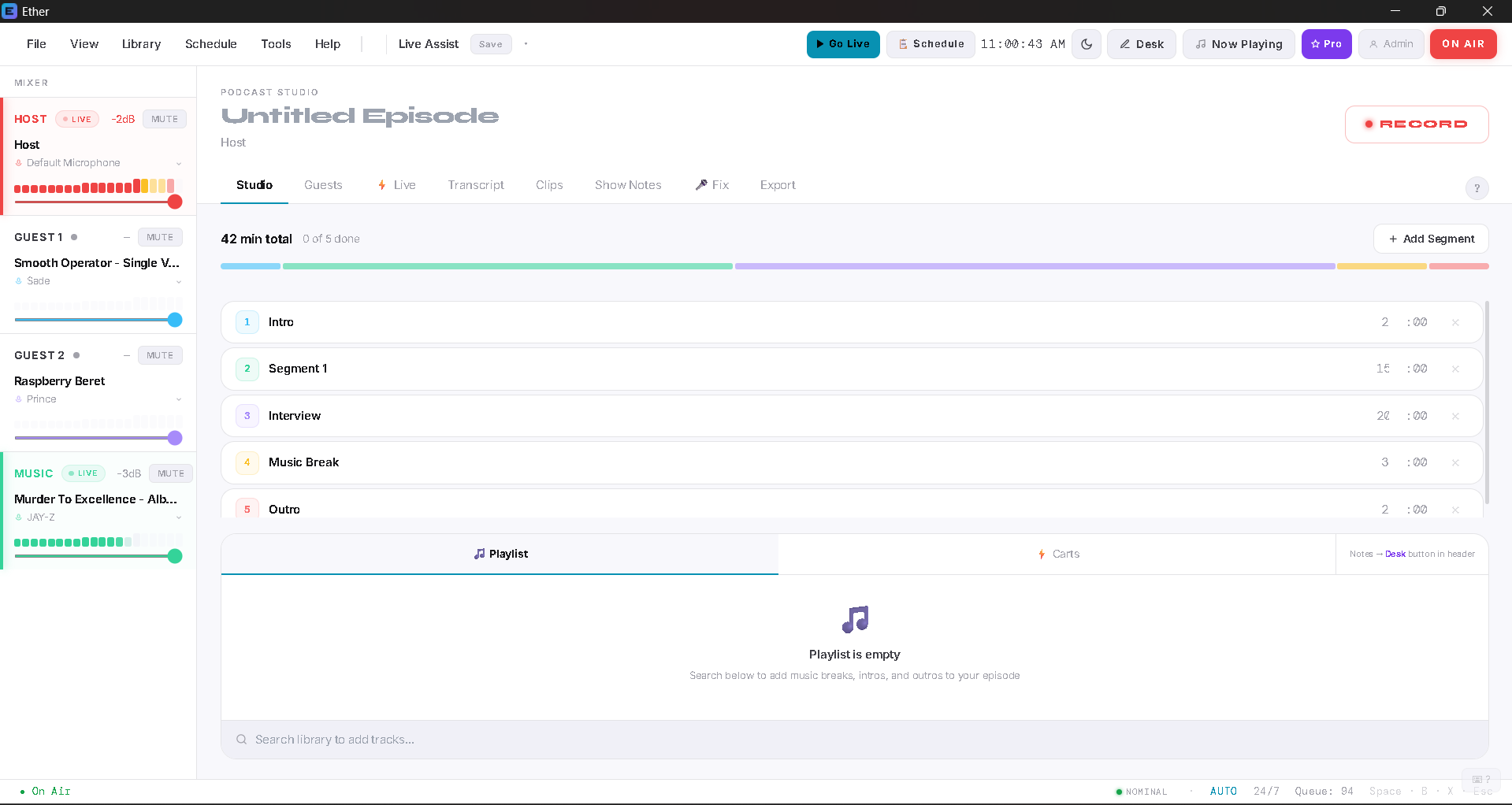This screenshot has height=805, width=1512.
Task: Click the Schedule button in the header
Action: 931,44
